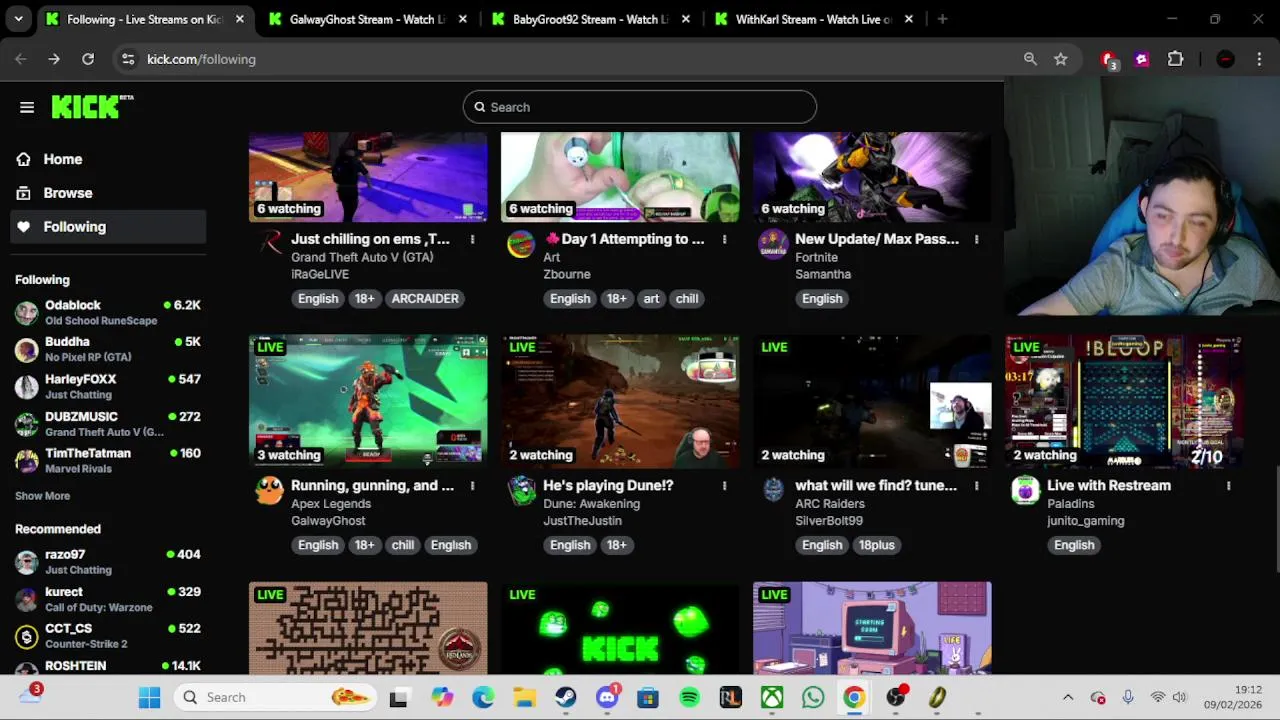Open options menu for SilverBolt99 stream card

[x=976, y=485]
